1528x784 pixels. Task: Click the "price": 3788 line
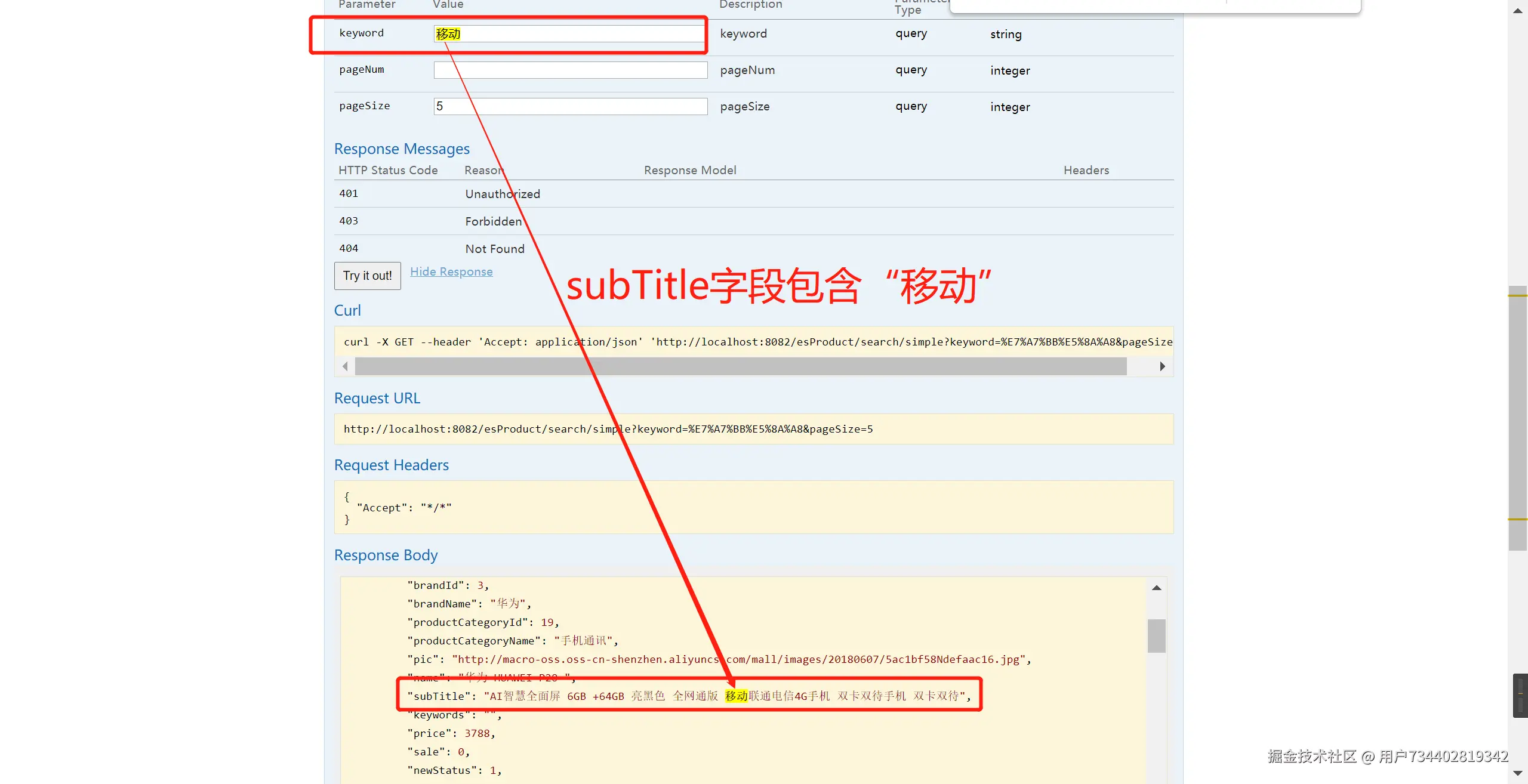(x=452, y=734)
